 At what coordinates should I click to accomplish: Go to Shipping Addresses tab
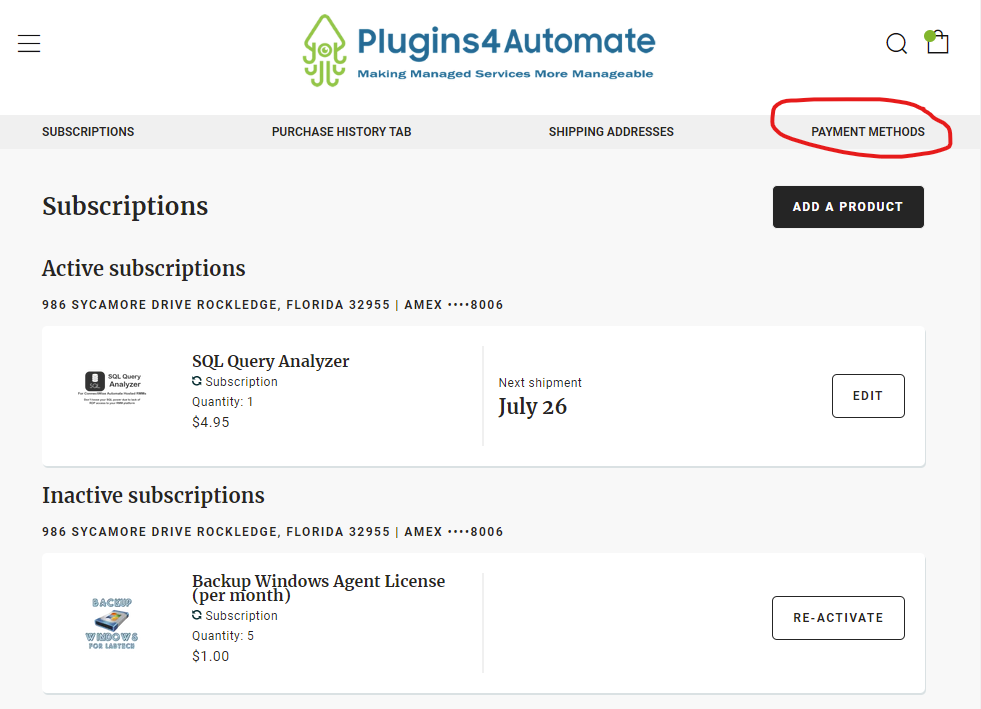(611, 132)
